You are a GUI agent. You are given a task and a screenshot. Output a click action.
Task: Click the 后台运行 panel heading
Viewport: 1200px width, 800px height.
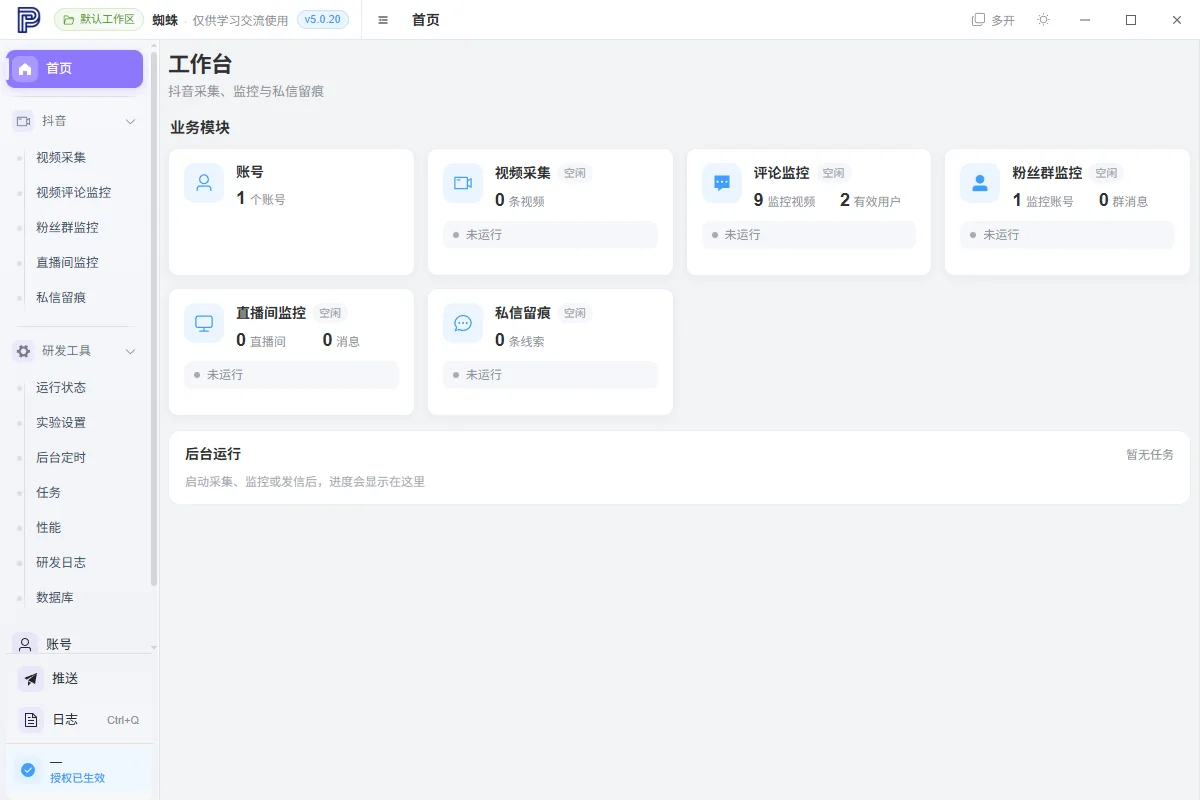pyautogui.click(x=213, y=454)
